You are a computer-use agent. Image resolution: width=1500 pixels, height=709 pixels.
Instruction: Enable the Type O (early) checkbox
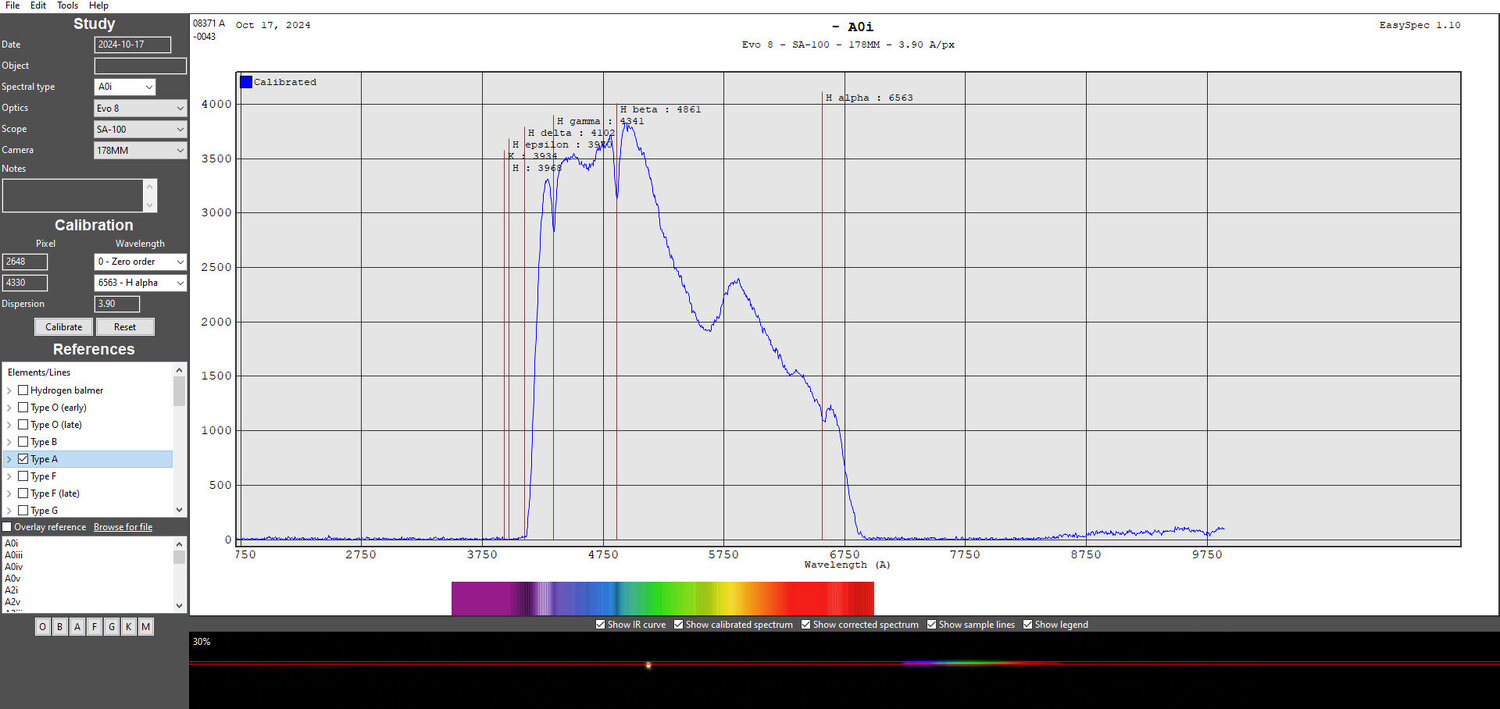(23, 407)
